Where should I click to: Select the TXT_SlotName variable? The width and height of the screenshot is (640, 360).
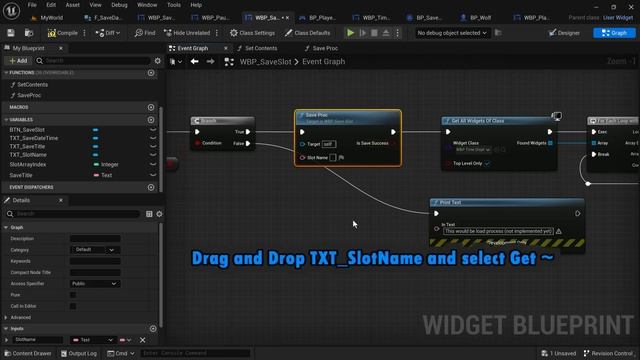click(28, 155)
